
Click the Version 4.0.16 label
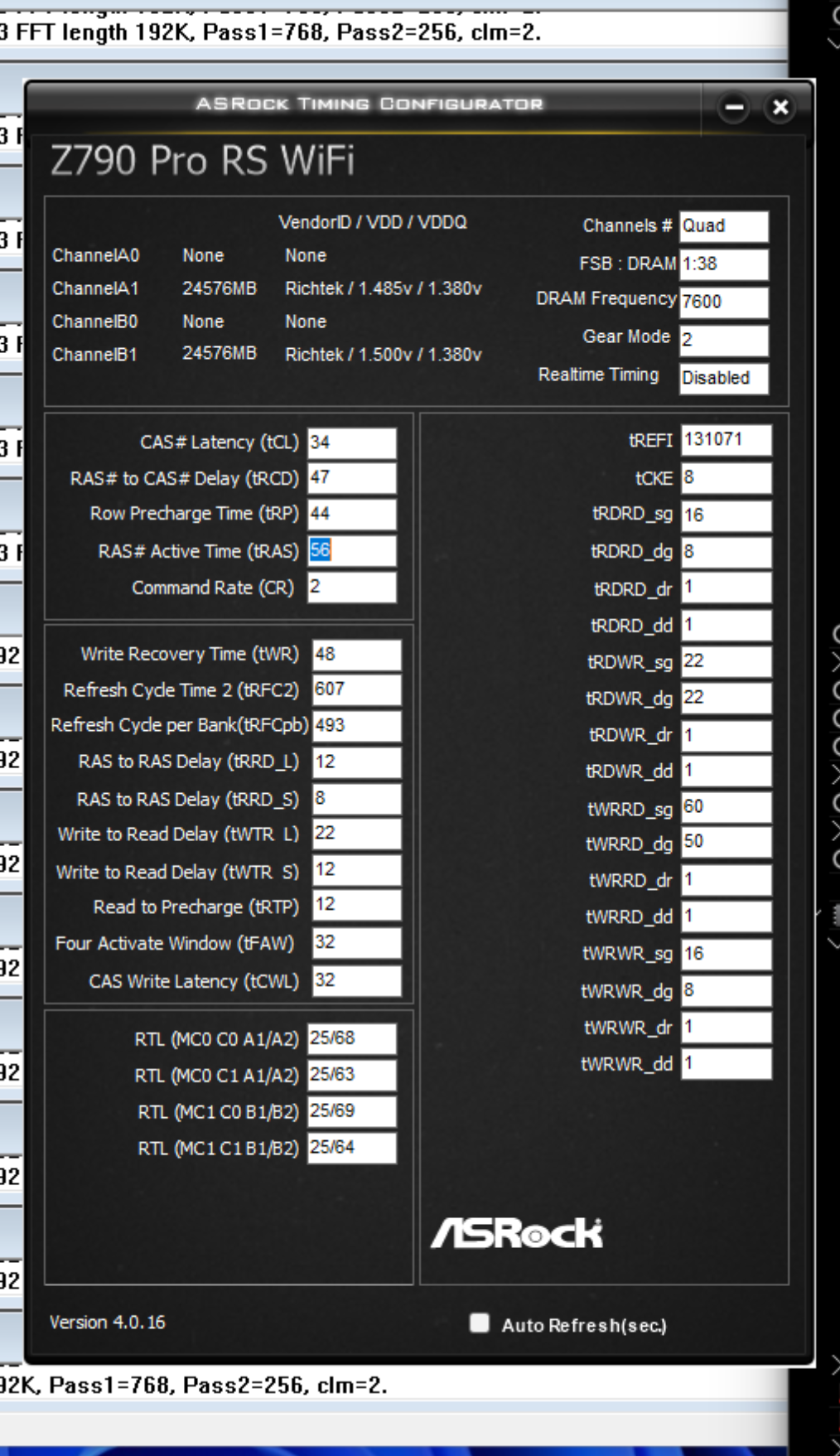coord(107,1322)
